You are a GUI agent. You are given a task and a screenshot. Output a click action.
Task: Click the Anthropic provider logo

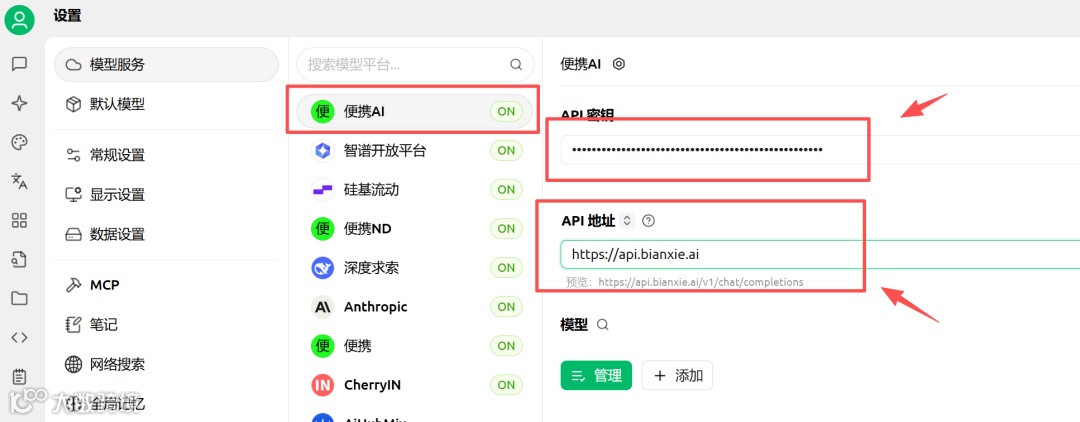click(322, 307)
